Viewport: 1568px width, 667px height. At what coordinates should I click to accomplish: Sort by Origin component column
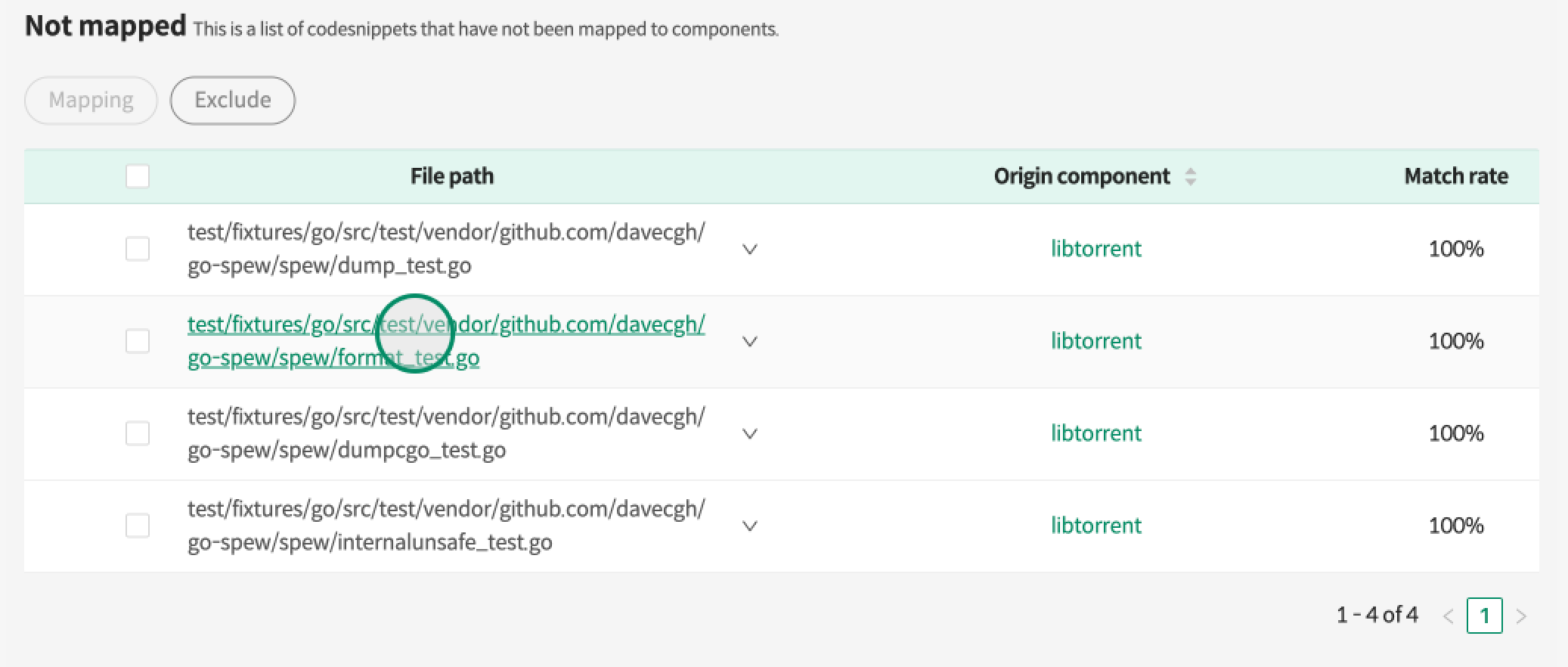pos(1190,177)
